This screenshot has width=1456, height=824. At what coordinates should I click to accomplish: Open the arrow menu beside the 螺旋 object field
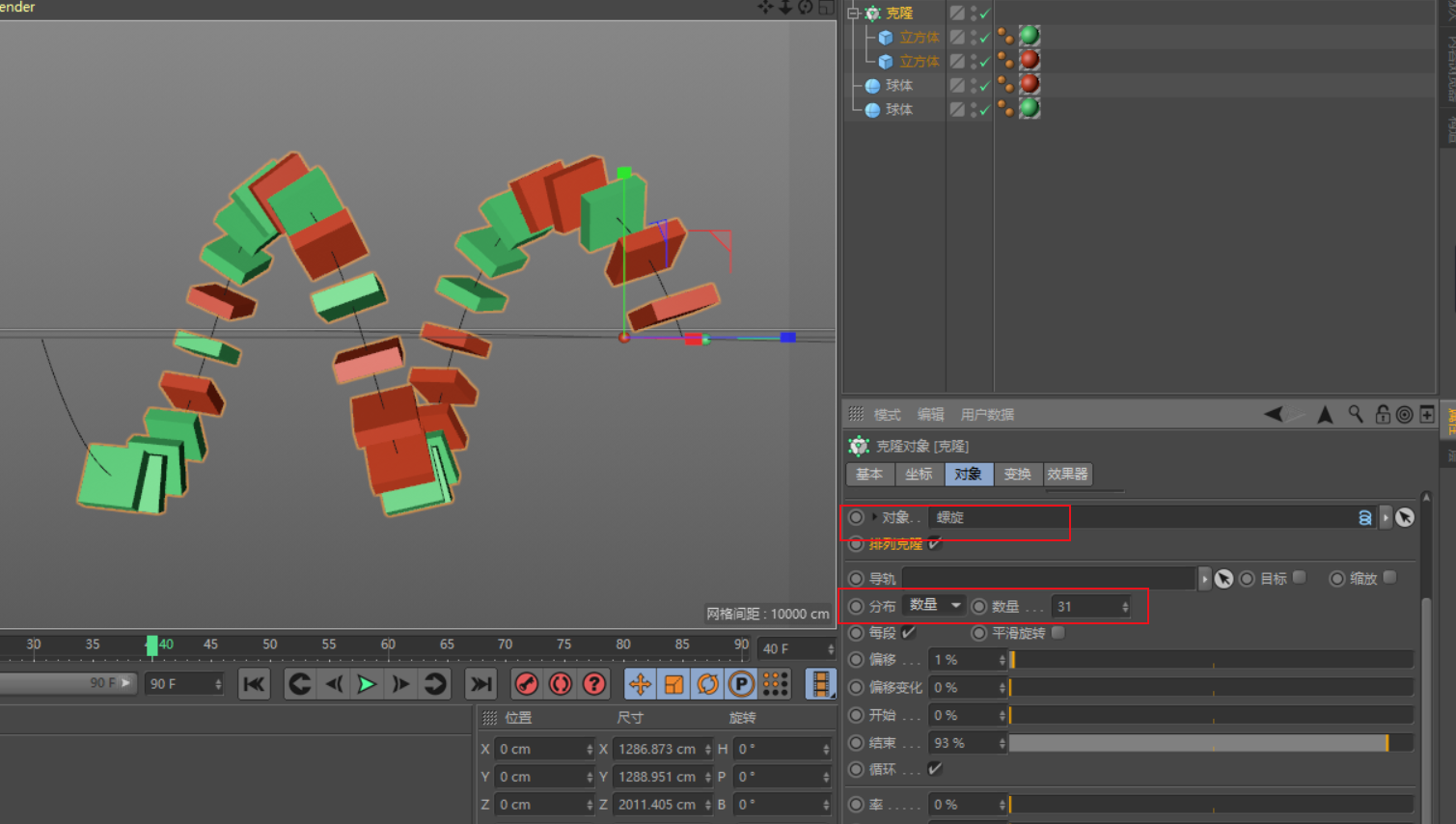pyautogui.click(x=1386, y=517)
